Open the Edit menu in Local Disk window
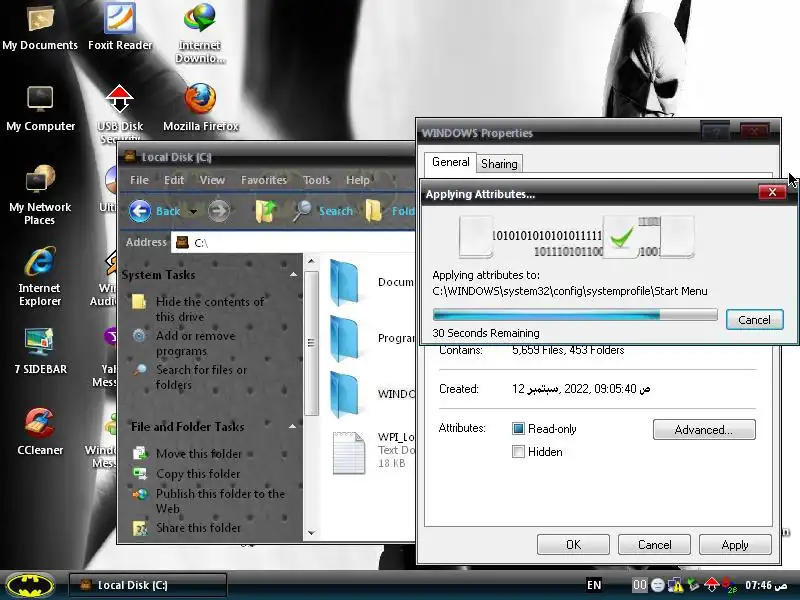This screenshot has height=600, width=800. [x=174, y=180]
